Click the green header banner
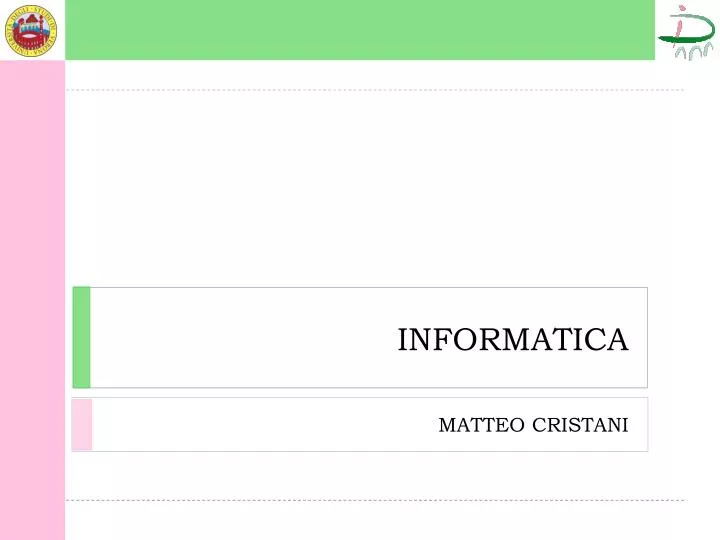 pos(360,30)
